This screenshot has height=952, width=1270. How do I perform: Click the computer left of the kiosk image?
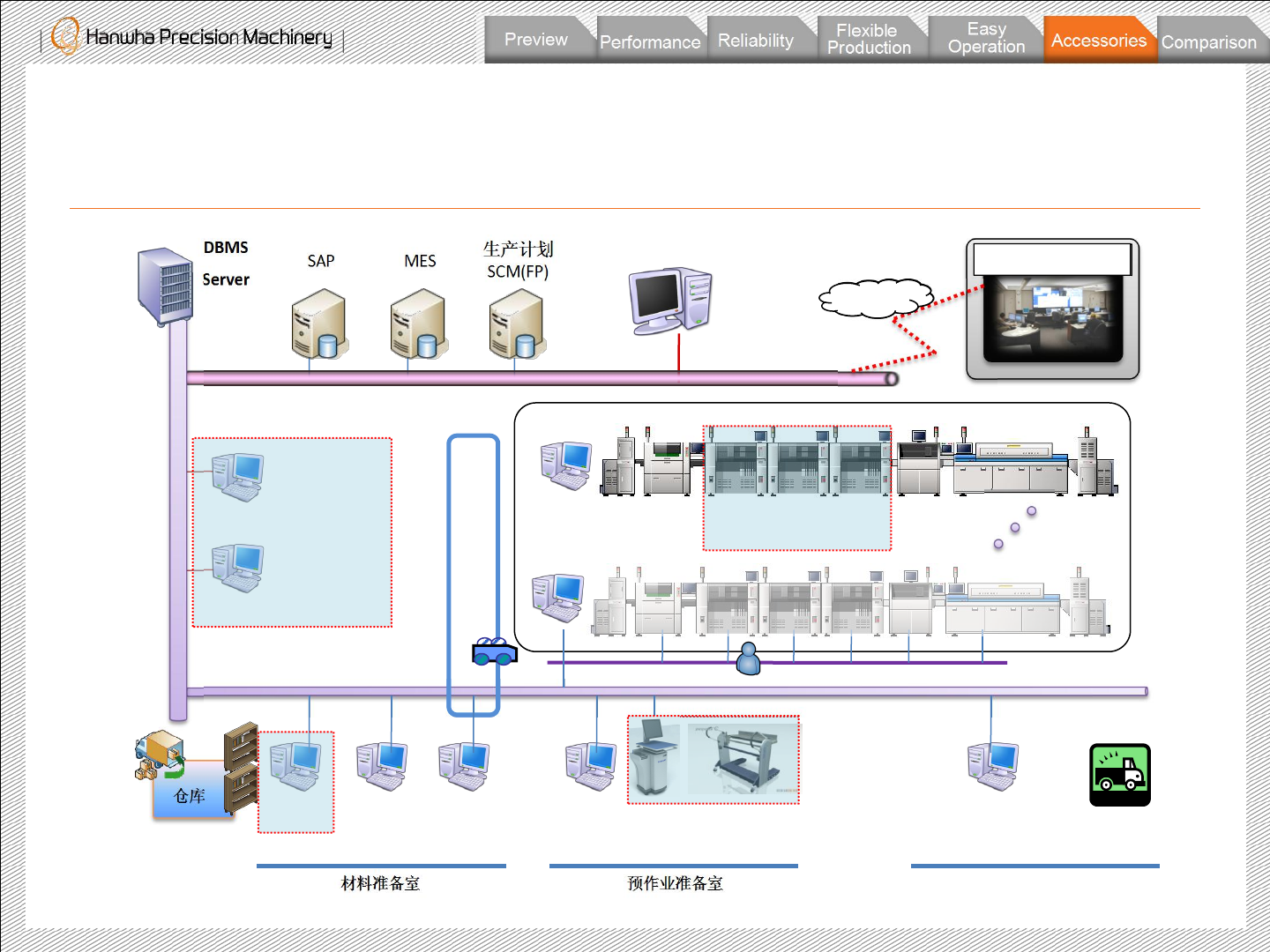coord(591,766)
